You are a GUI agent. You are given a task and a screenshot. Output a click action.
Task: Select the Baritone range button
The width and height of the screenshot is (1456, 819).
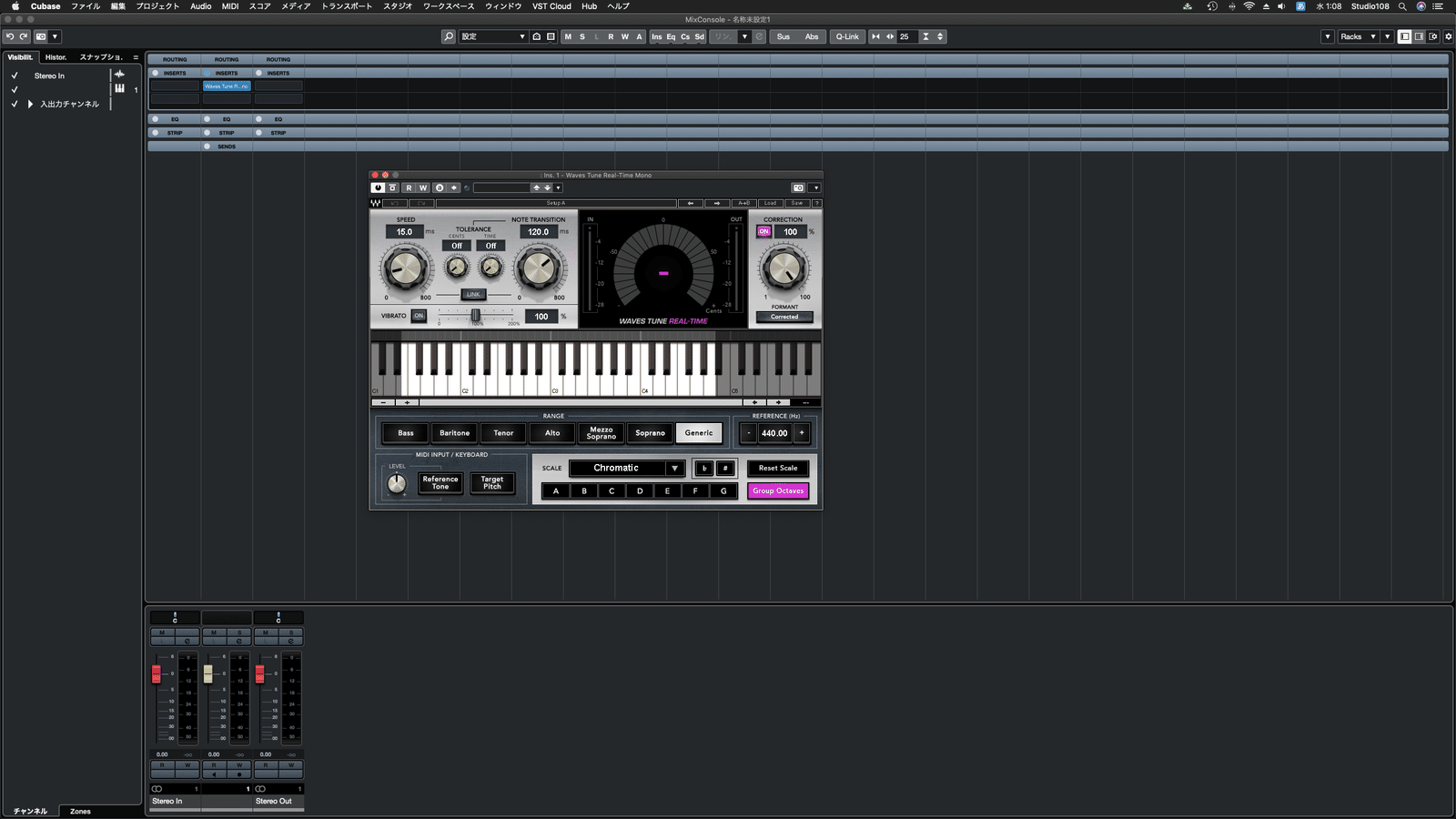(454, 433)
